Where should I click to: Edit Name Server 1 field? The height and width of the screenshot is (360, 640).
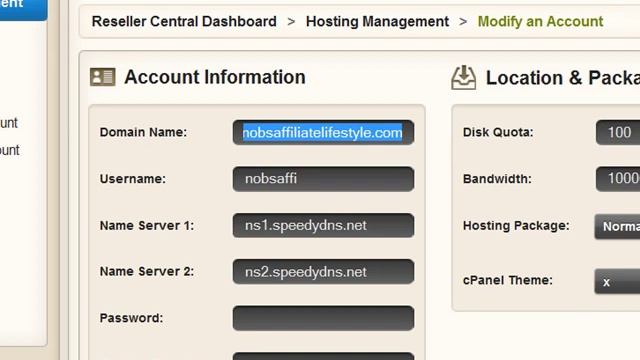point(323,225)
